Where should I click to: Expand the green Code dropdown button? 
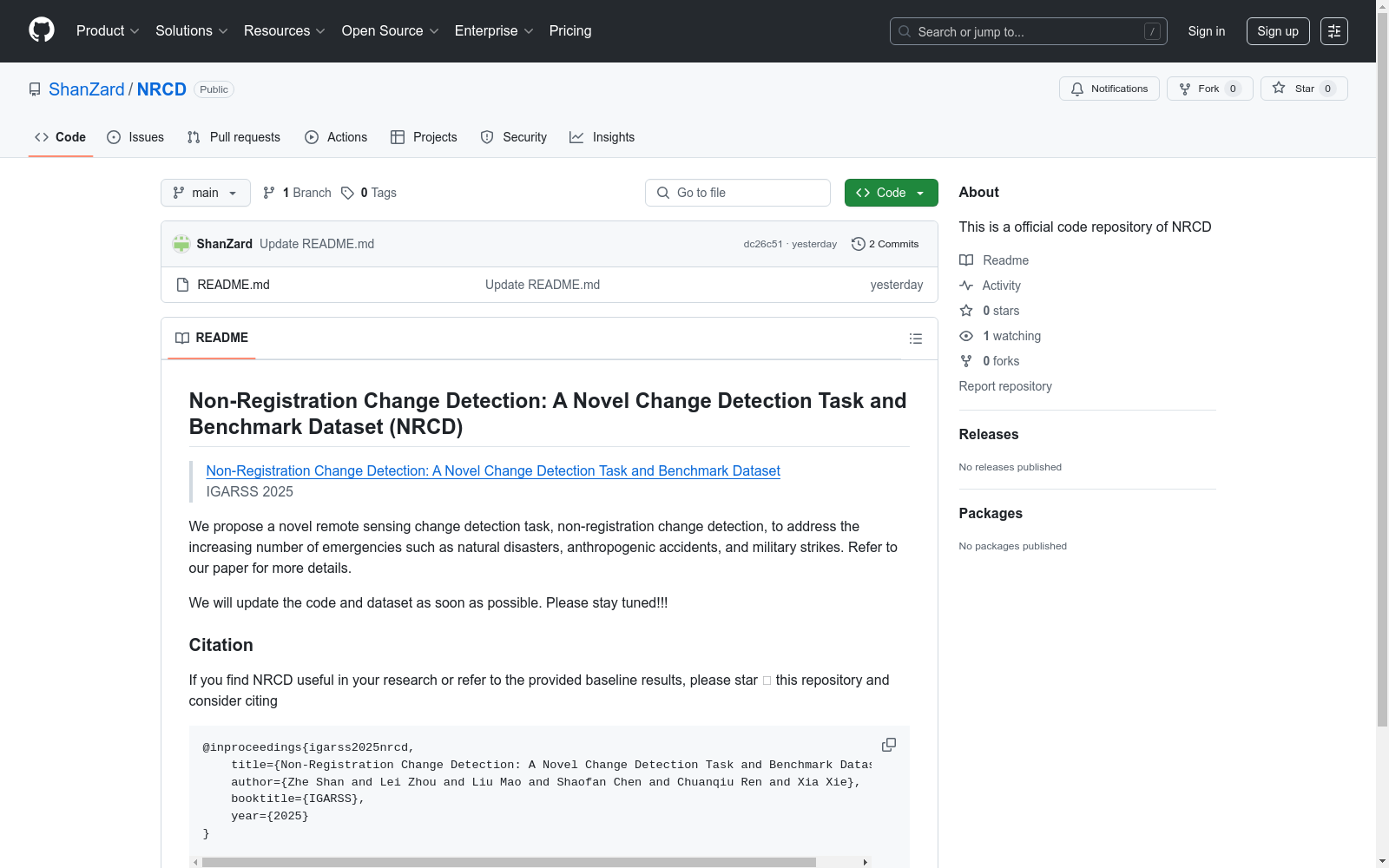[x=891, y=193]
